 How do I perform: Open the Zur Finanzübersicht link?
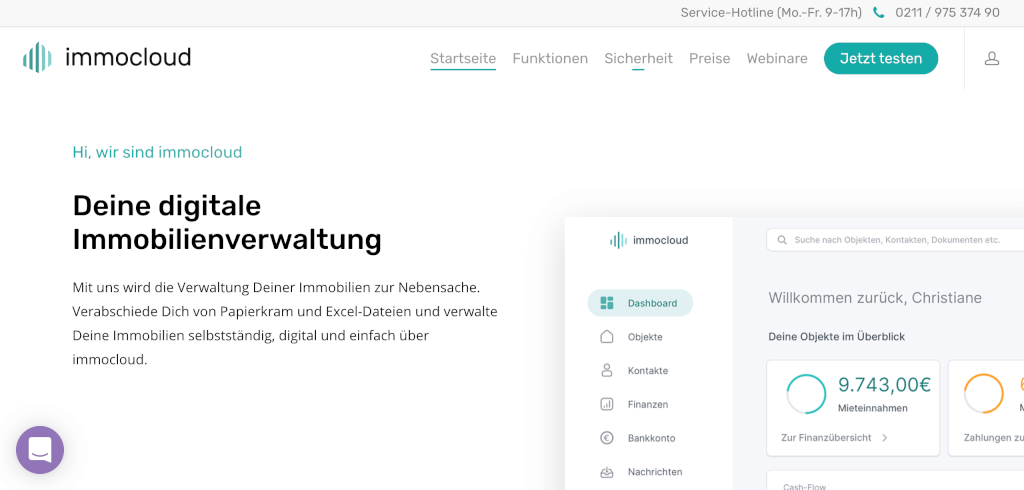pos(826,438)
